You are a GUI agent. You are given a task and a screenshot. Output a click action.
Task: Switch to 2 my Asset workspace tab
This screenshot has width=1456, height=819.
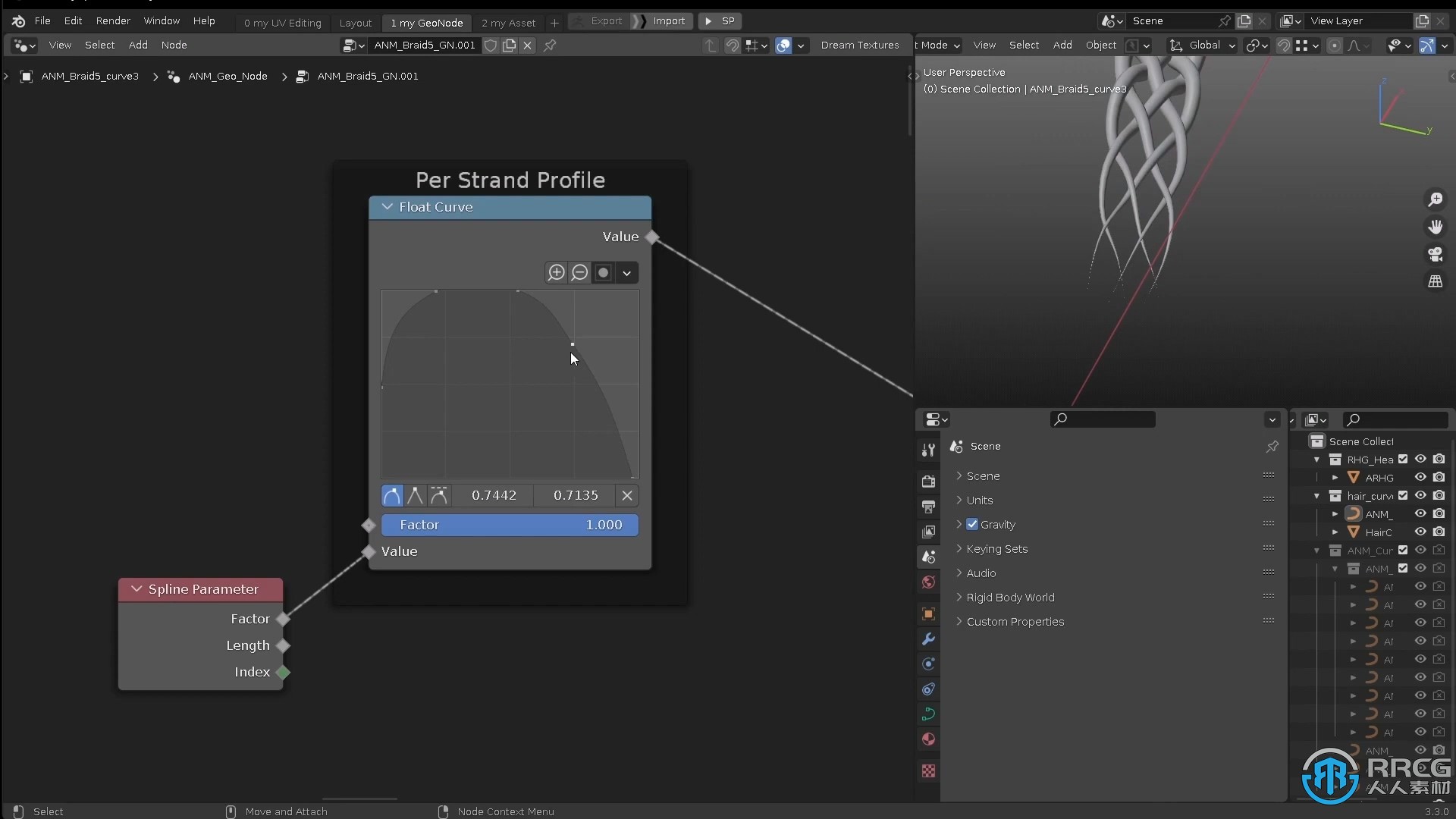pyautogui.click(x=508, y=23)
